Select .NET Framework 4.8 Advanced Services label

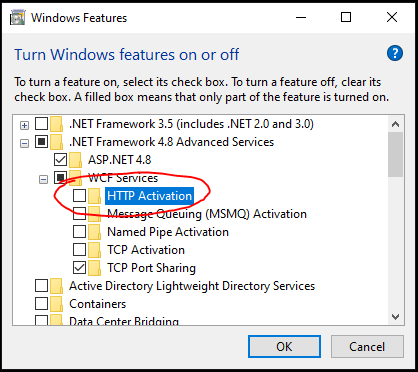tap(171, 142)
